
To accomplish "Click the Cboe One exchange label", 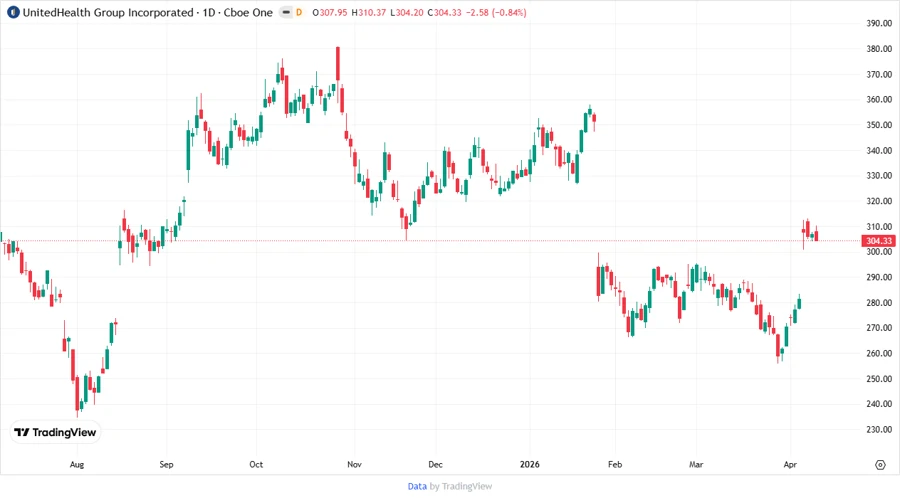I will click(248, 12).
